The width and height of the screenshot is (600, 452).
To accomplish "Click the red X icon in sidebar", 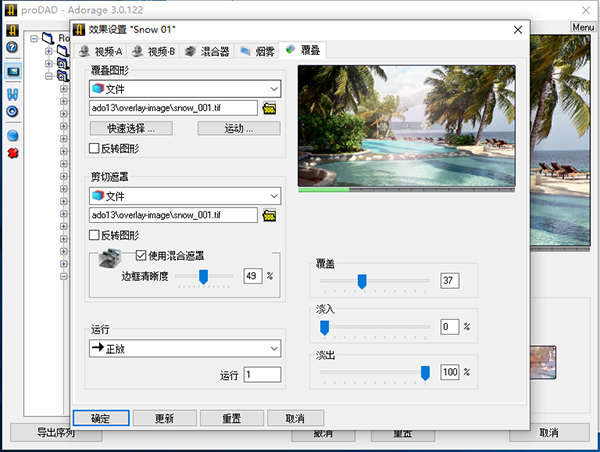I will point(12,153).
